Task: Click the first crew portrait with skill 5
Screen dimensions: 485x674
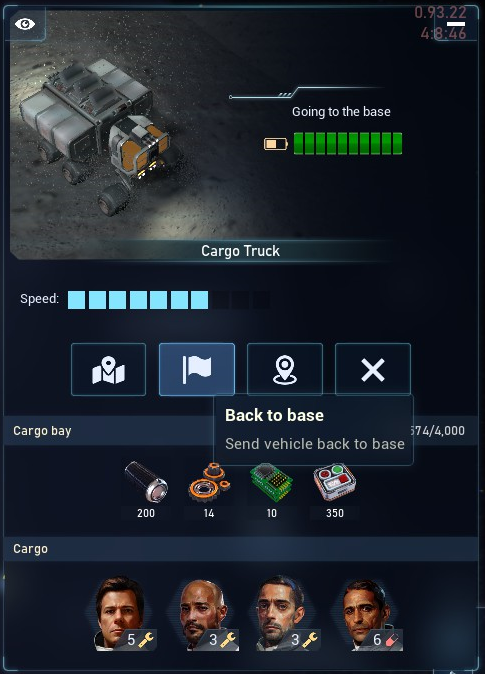Action: (122, 613)
